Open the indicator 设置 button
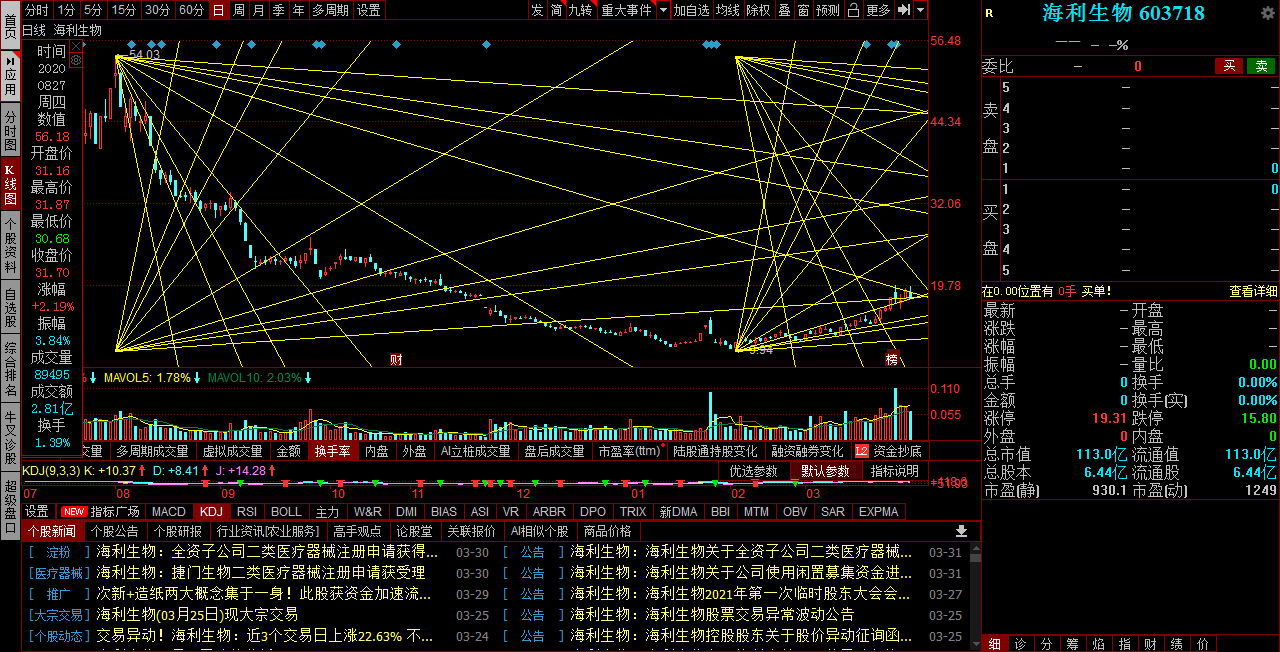1280x652 pixels. (x=37, y=511)
